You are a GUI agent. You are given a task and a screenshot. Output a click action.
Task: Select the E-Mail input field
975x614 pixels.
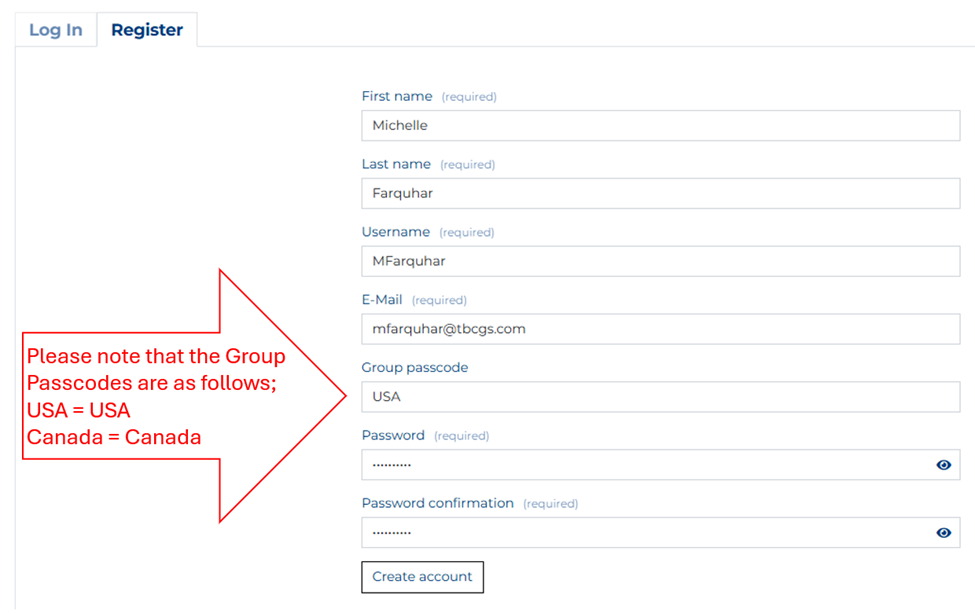pos(660,328)
